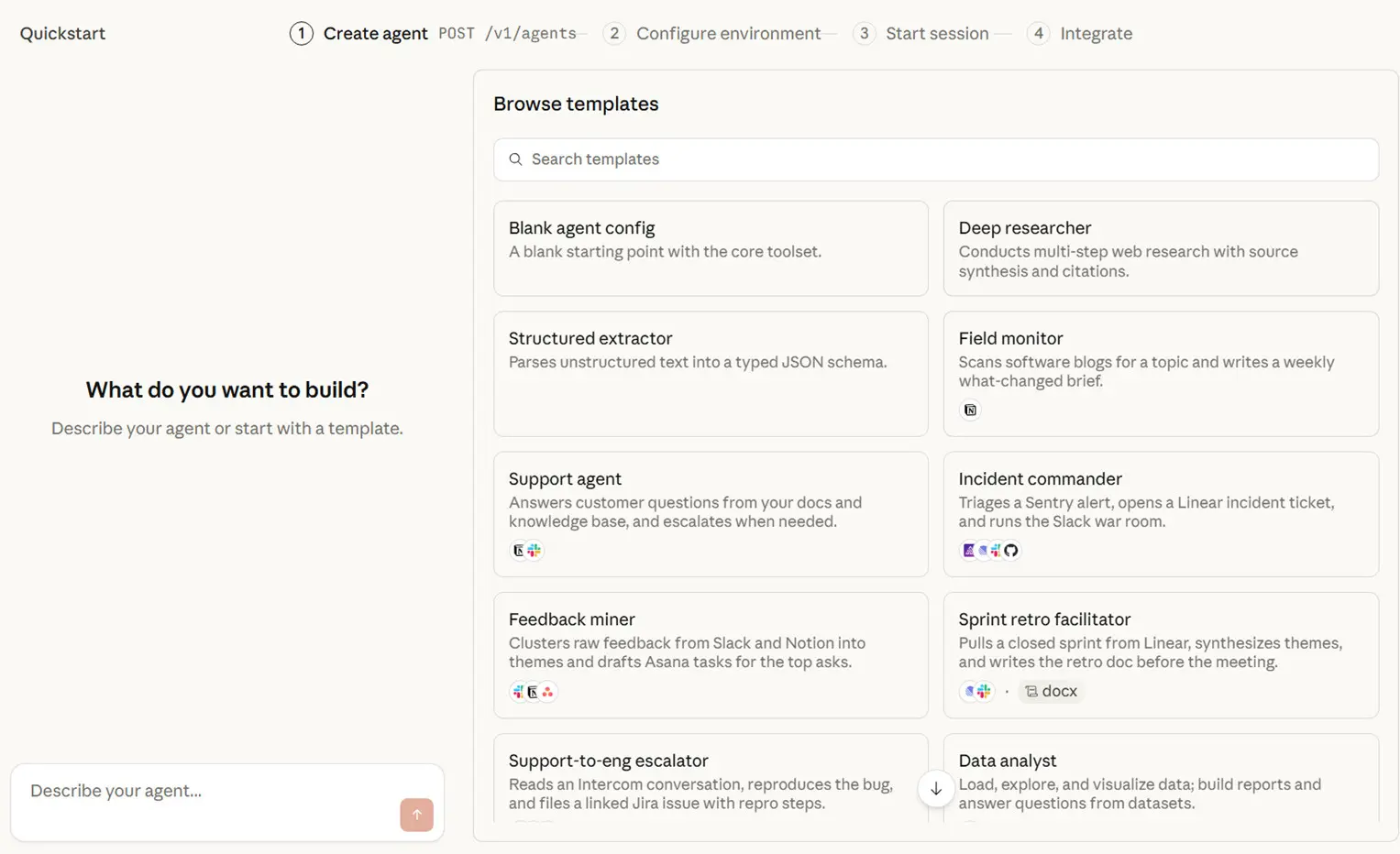Viewport: 1400px width, 854px height.
Task: Click the Quickstart title
Action: pyautogui.click(x=62, y=34)
